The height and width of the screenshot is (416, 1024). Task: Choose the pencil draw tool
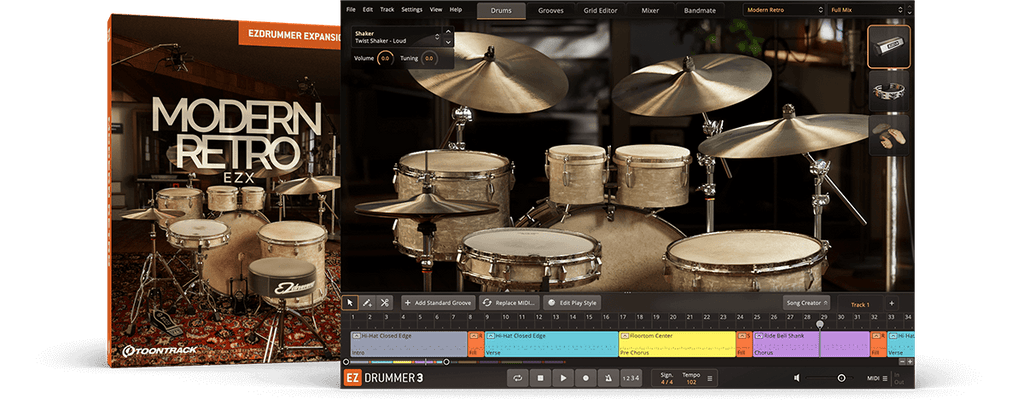pos(368,302)
